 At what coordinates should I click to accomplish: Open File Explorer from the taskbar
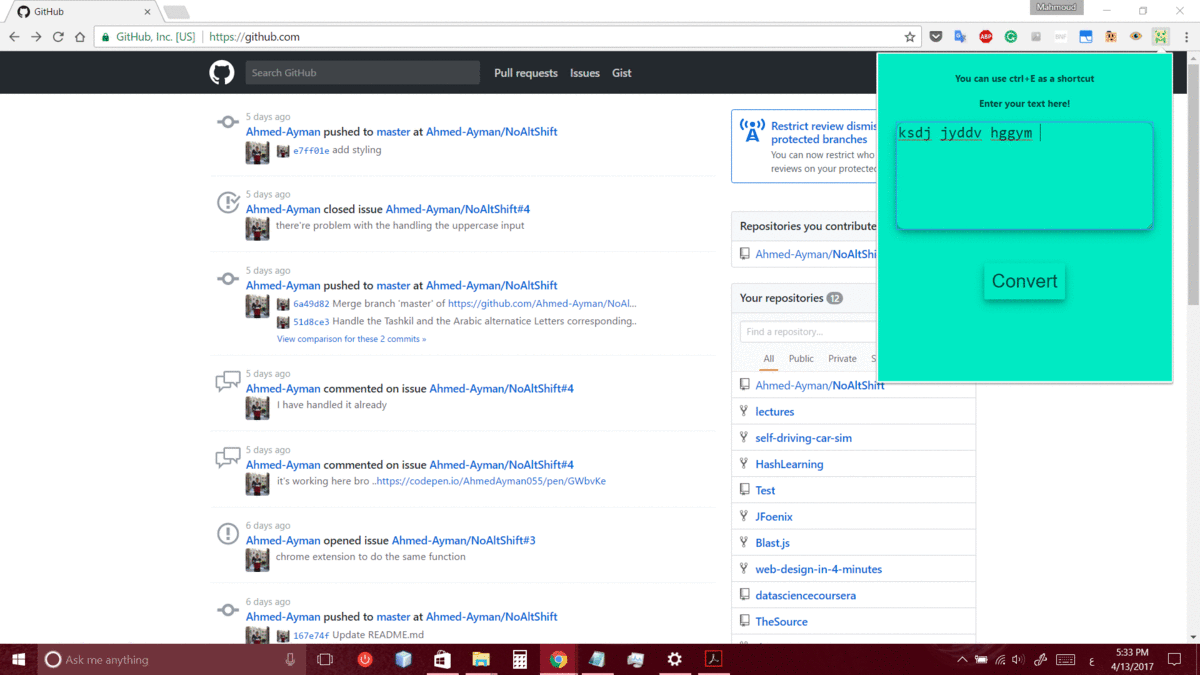[481, 660]
